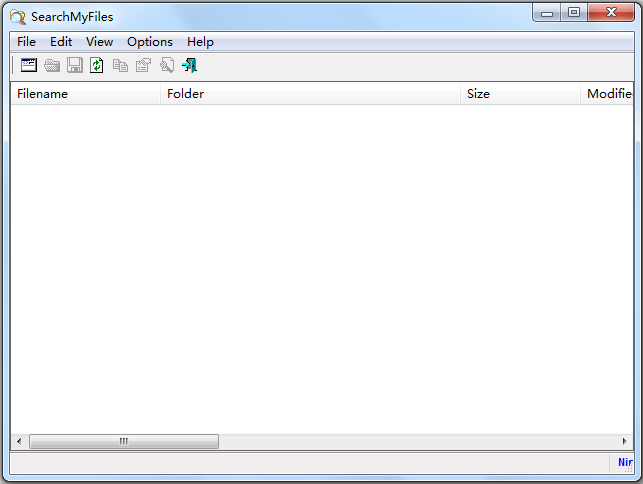Click the Find toolbar icon
The width and height of the screenshot is (643, 484).
(167, 65)
